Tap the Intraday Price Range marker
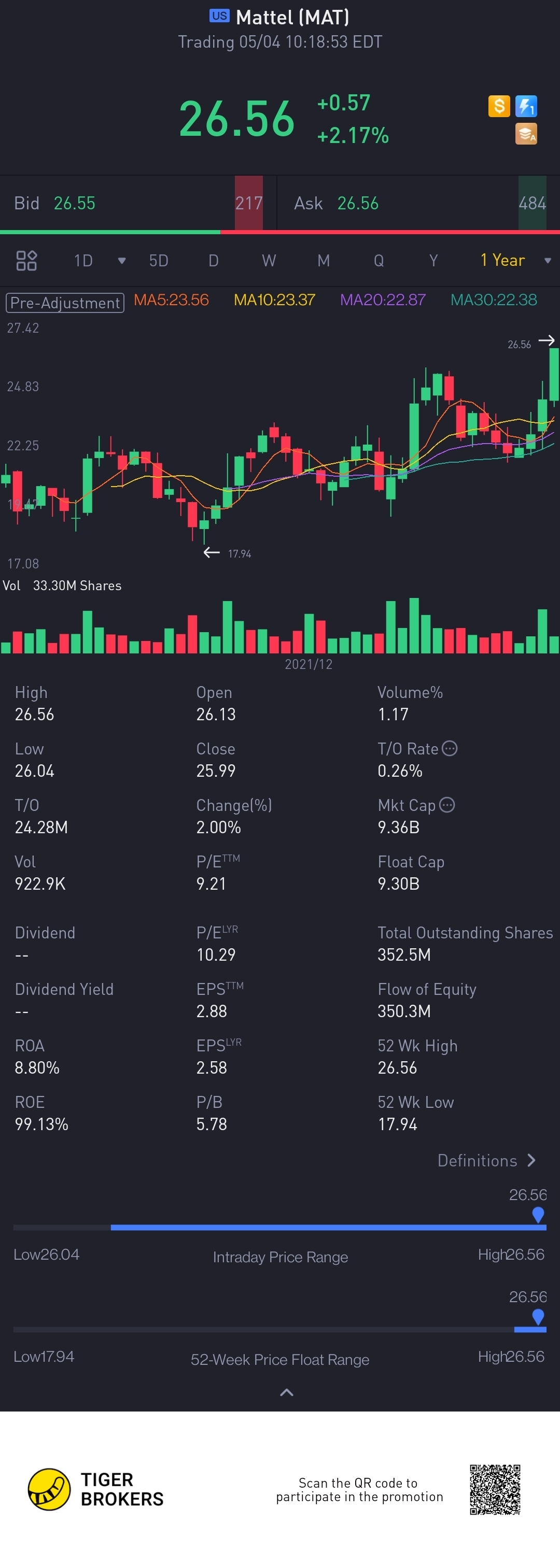The image size is (560, 1568). tap(538, 1215)
